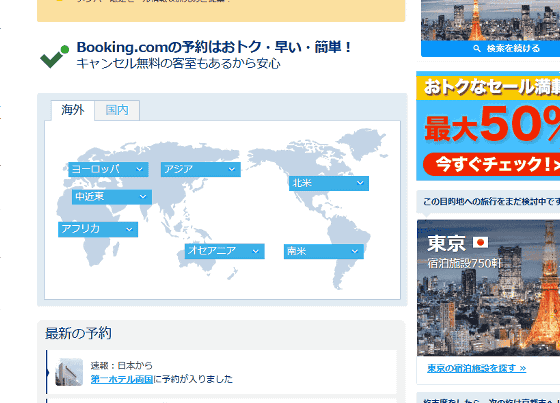Click the 最新の予約 heading
560x403 pixels.
click(78, 333)
